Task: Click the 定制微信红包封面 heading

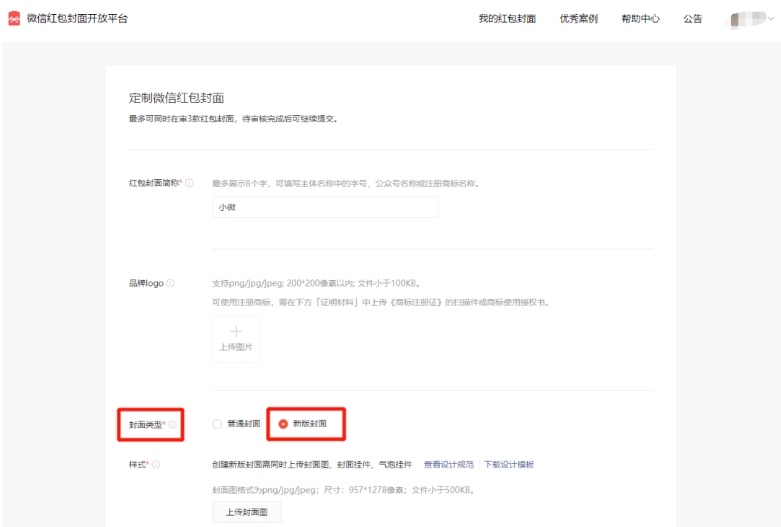Action: [x=176, y=98]
